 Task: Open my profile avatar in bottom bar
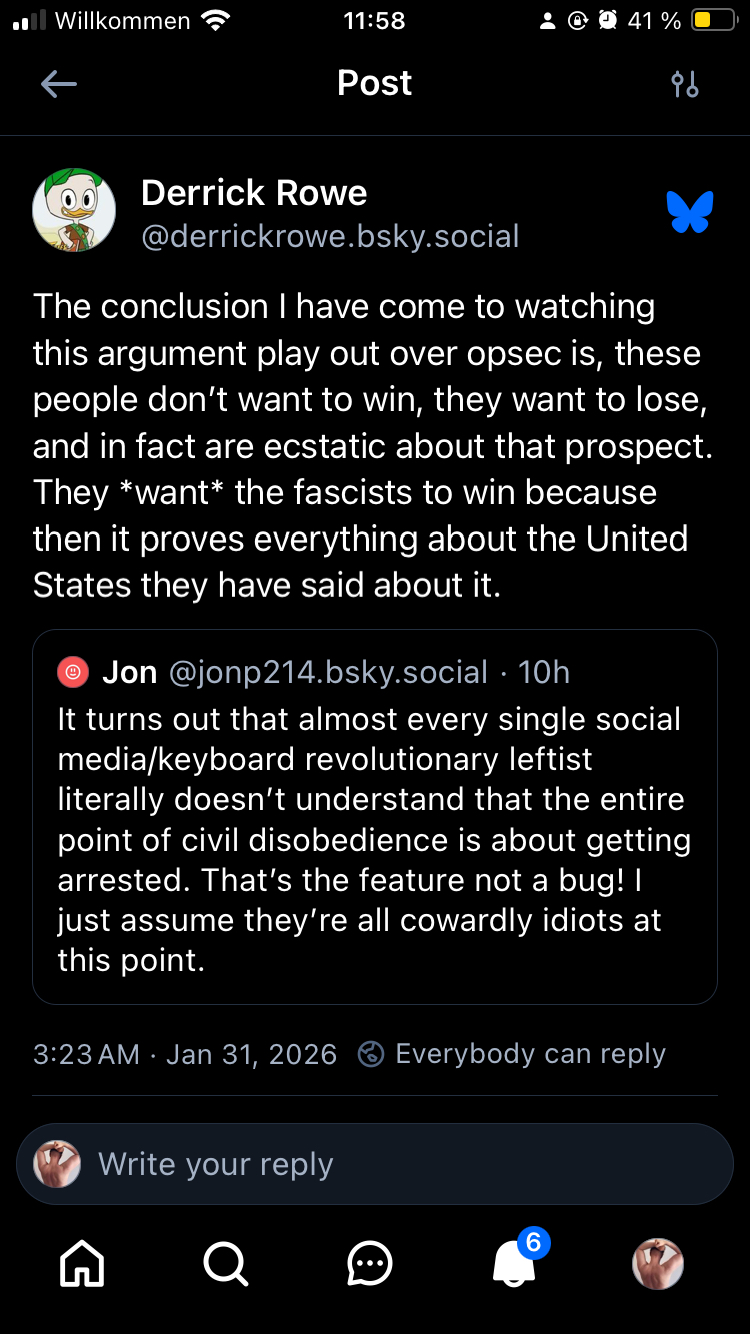658,1264
